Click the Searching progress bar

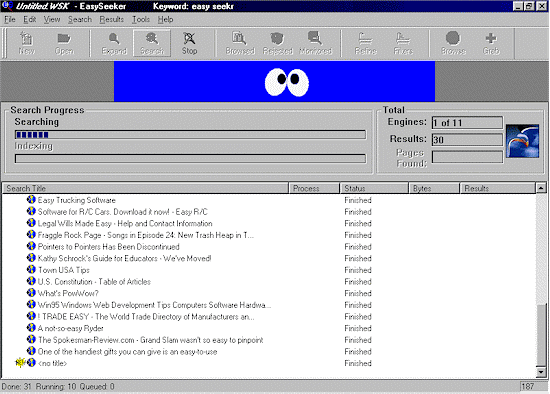tap(190, 135)
